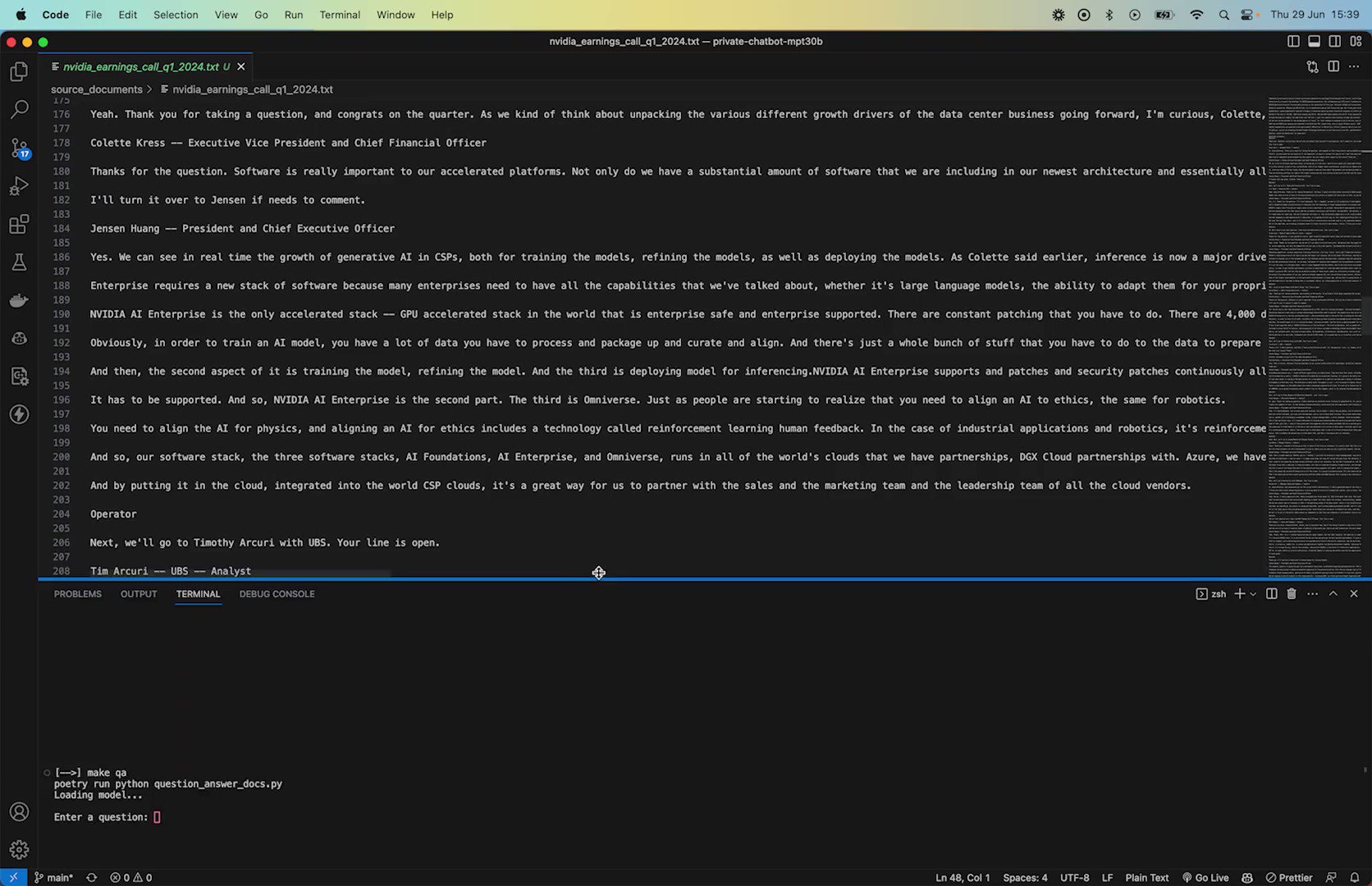The width and height of the screenshot is (1372, 886).
Task: Click the Docker whale icon in sidebar
Action: 19,299
